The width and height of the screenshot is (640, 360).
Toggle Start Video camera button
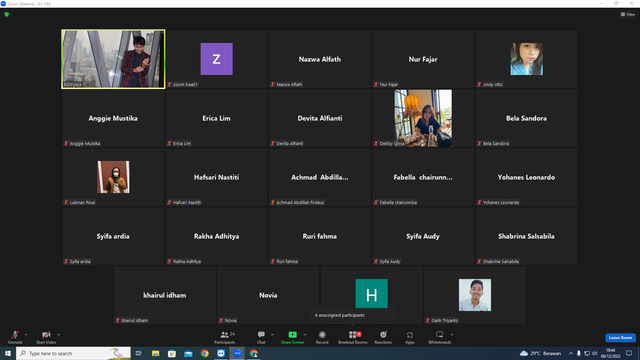pyautogui.click(x=46, y=337)
